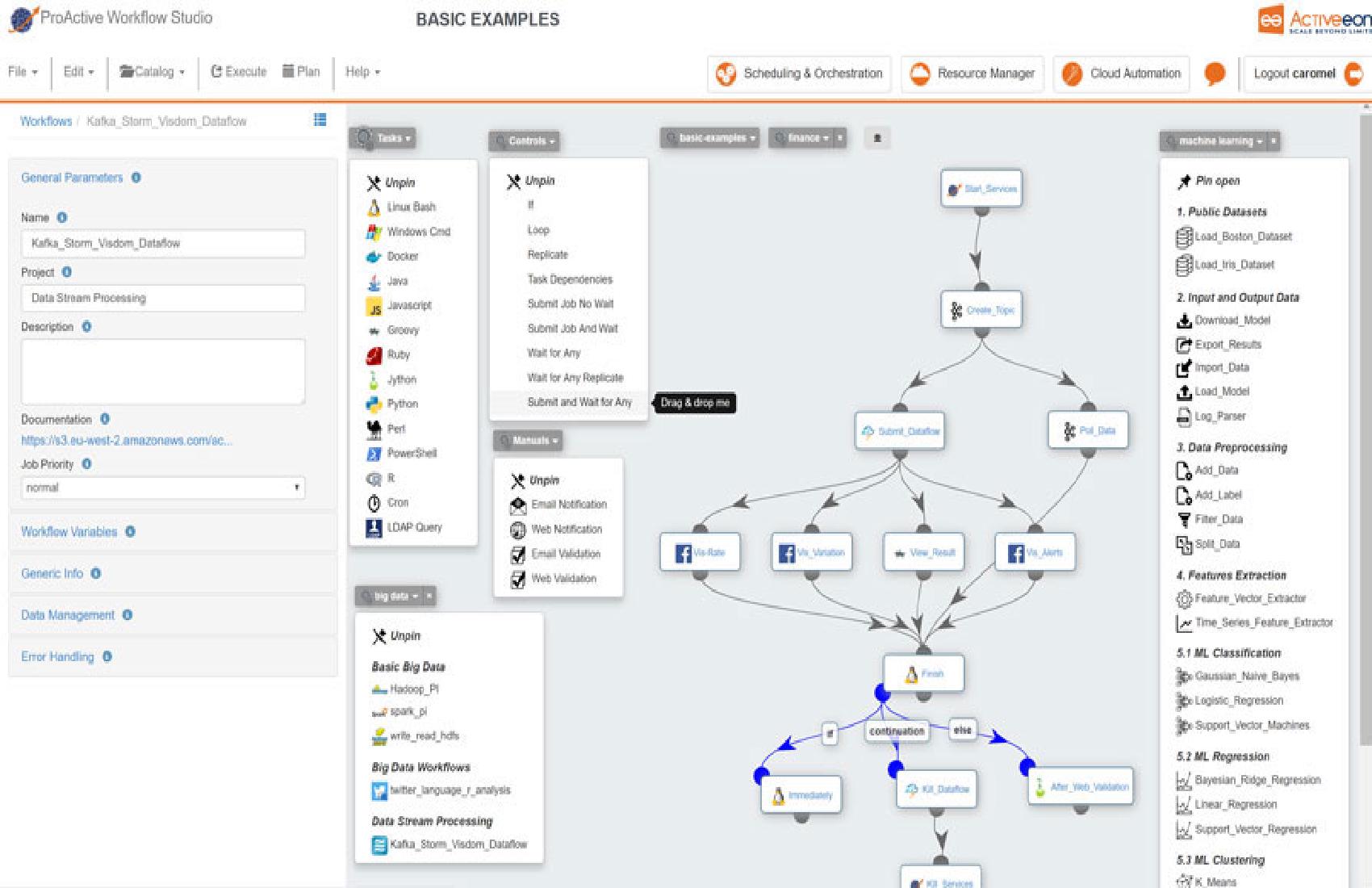Viewport: 1372px width, 888px height.
Task: Click the vertical scrollbar on right edge
Action: pyautogui.click(x=1366, y=428)
